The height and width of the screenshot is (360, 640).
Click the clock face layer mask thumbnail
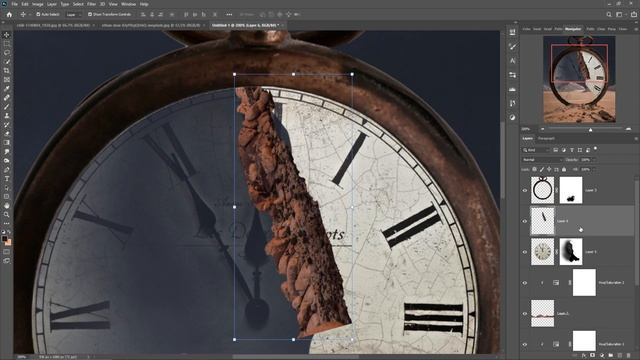[571, 252]
